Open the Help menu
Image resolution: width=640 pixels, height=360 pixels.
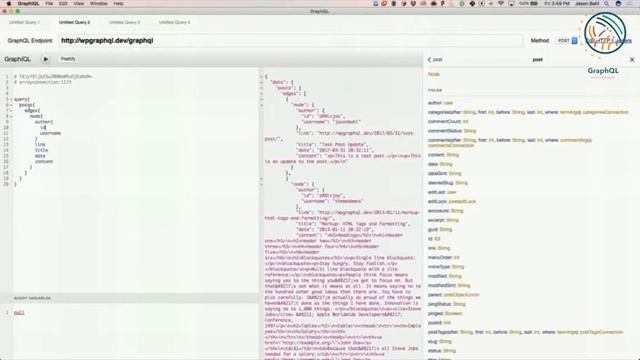pyautogui.click(x=118, y=3)
